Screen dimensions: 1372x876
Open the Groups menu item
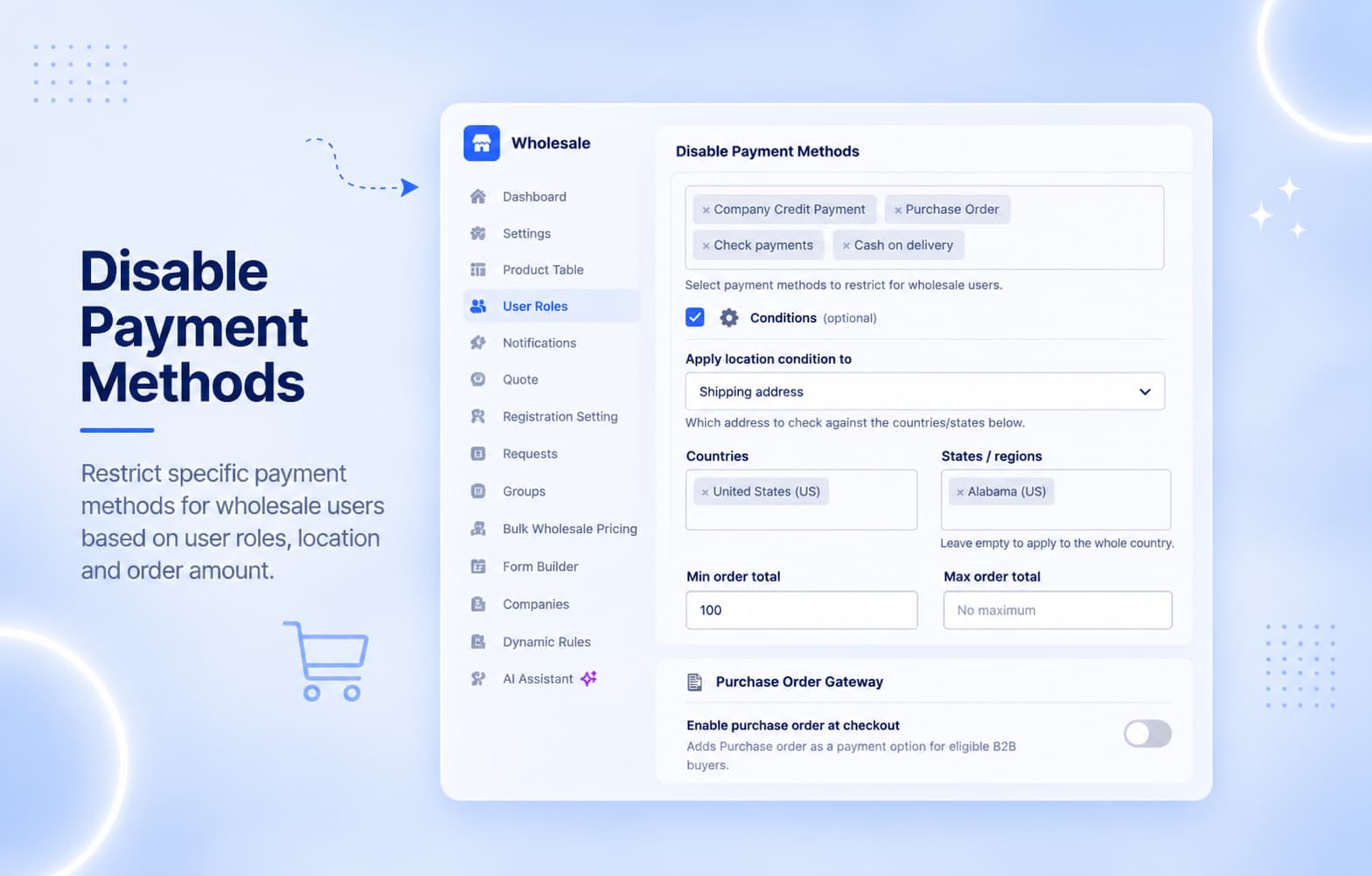click(552, 491)
